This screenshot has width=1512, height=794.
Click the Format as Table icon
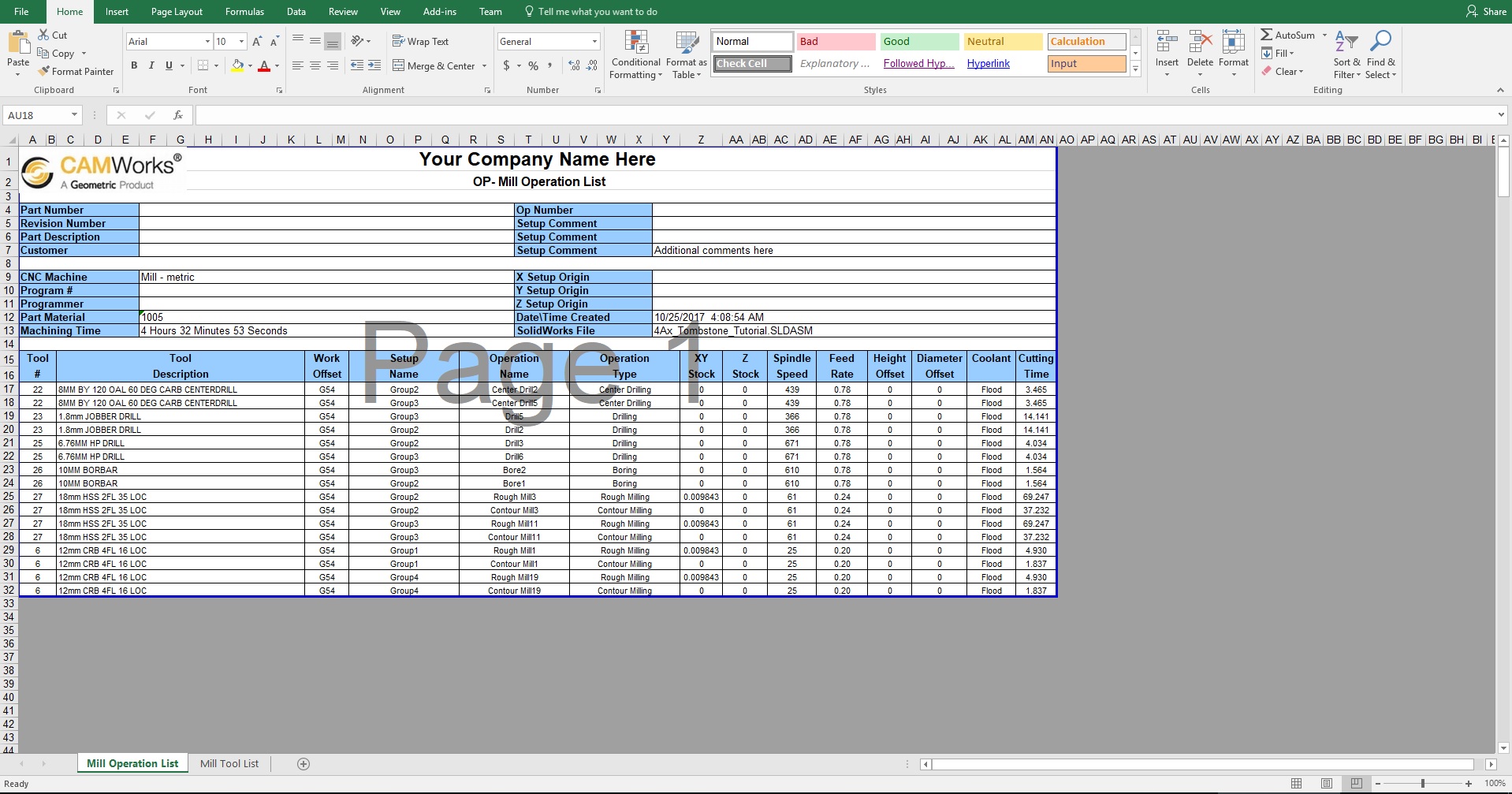tap(685, 47)
